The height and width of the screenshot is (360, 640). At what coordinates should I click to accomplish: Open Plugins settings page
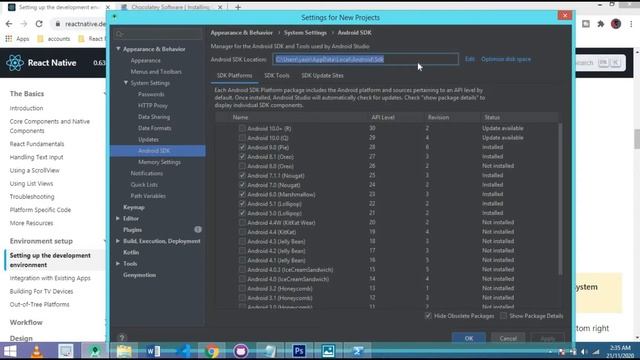(x=132, y=230)
